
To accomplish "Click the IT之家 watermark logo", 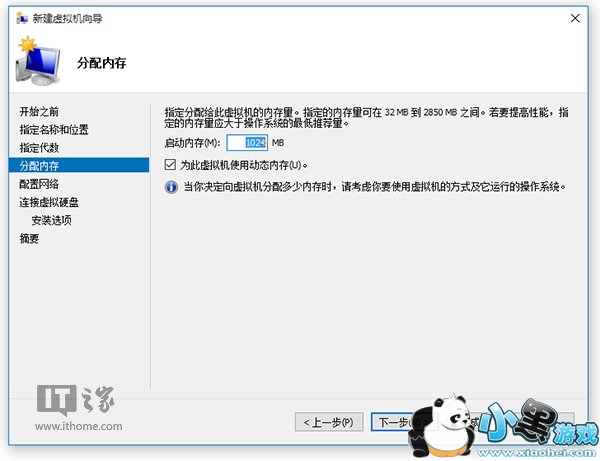I will pyautogui.click(x=76, y=400).
